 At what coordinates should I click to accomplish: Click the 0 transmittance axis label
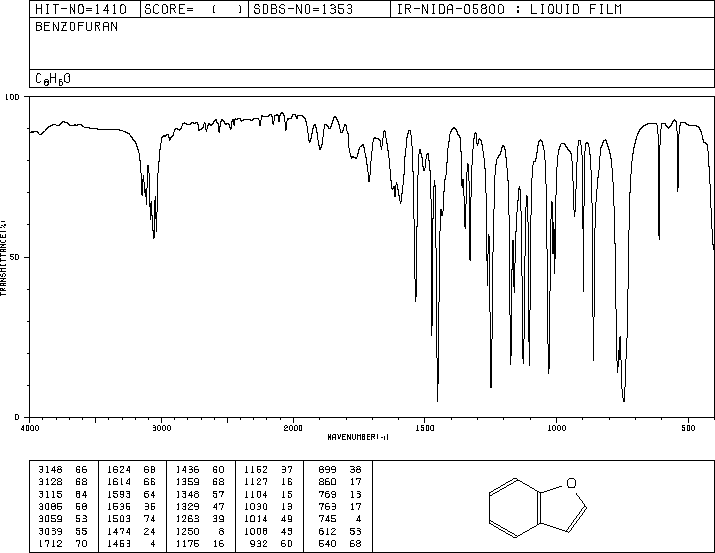(x=17, y=417)
